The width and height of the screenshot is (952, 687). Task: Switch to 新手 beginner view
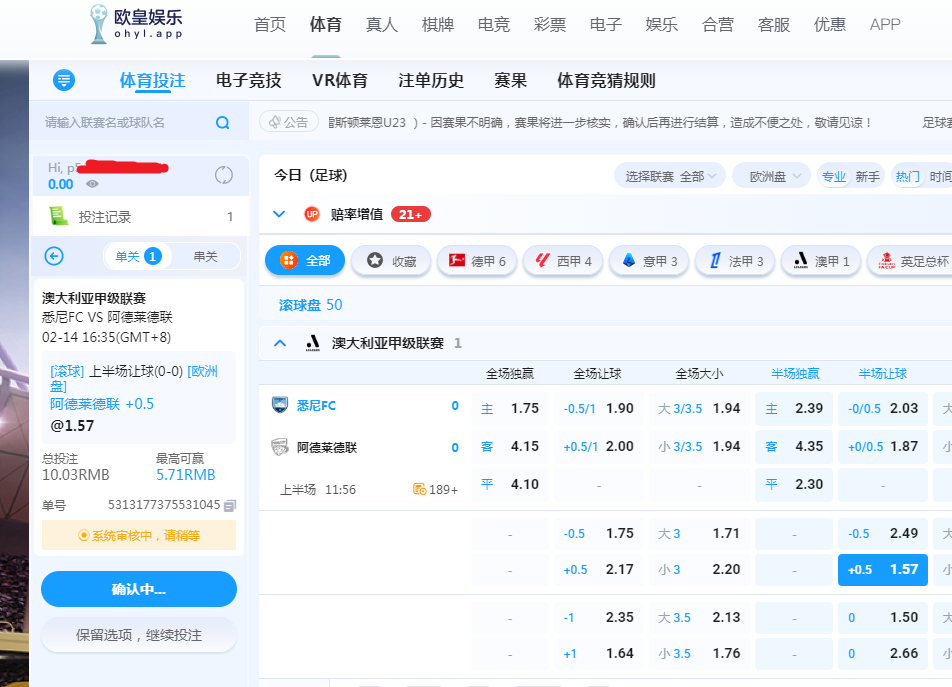(867, 176)
